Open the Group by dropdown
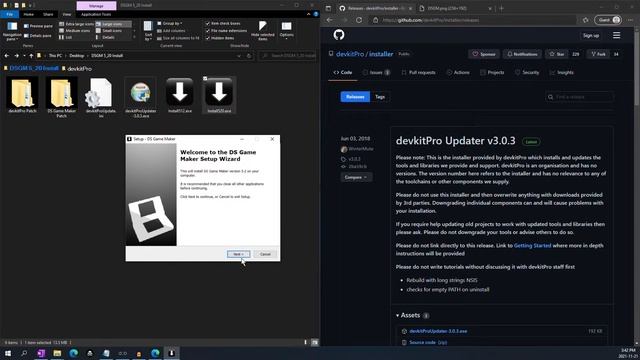Viewport: 640px width, 360px height. point(170,24)
